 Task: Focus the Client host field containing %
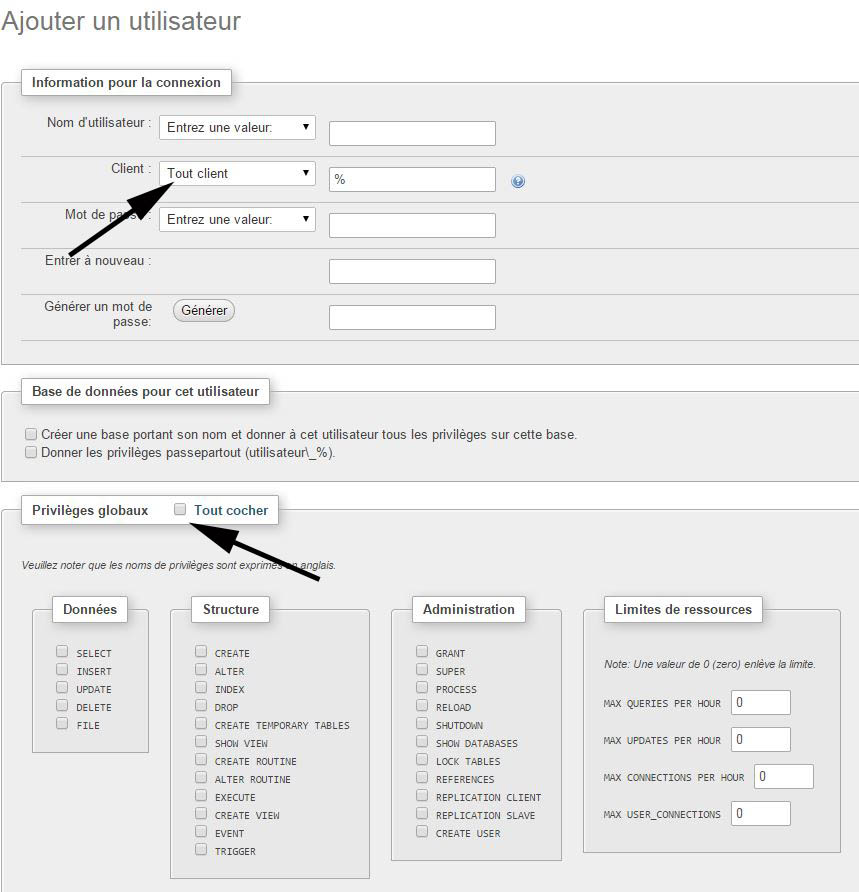[x=412, y=180]
